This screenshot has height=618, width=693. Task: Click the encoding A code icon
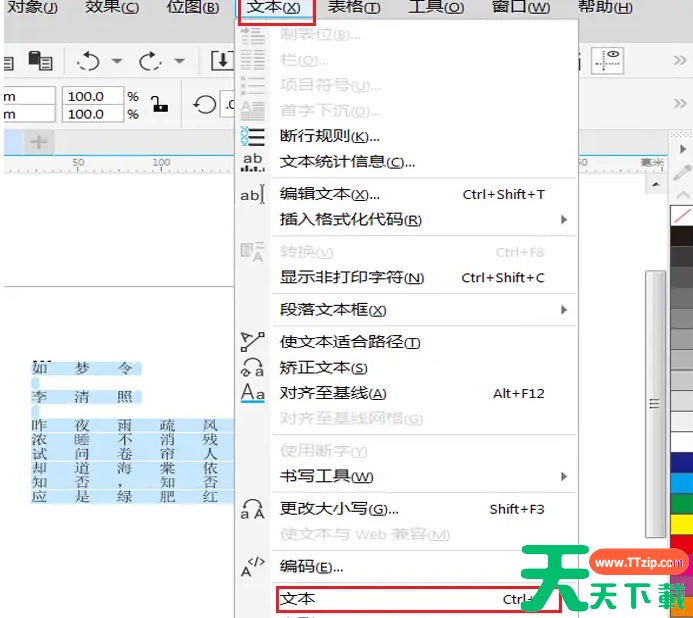click(x=252, y=566)
